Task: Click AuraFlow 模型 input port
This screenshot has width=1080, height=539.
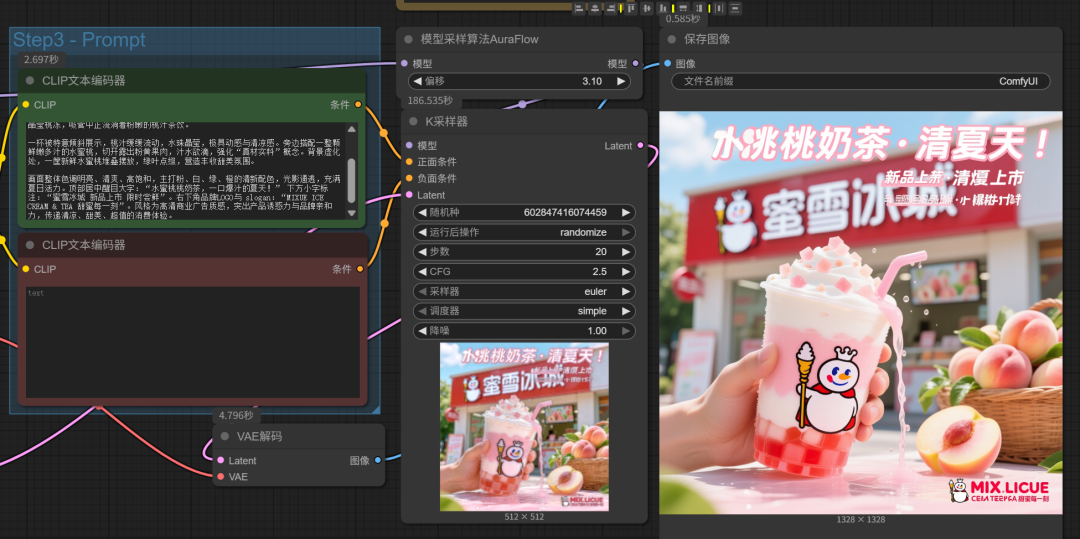Action: click(x=404, y=63)
